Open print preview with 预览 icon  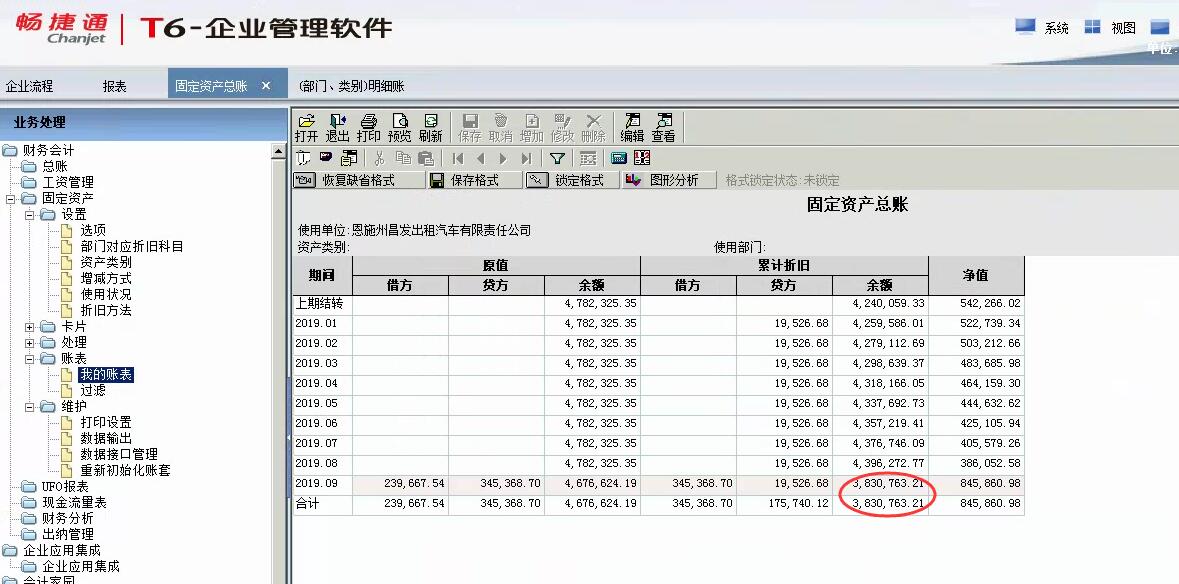pos(399,128)
